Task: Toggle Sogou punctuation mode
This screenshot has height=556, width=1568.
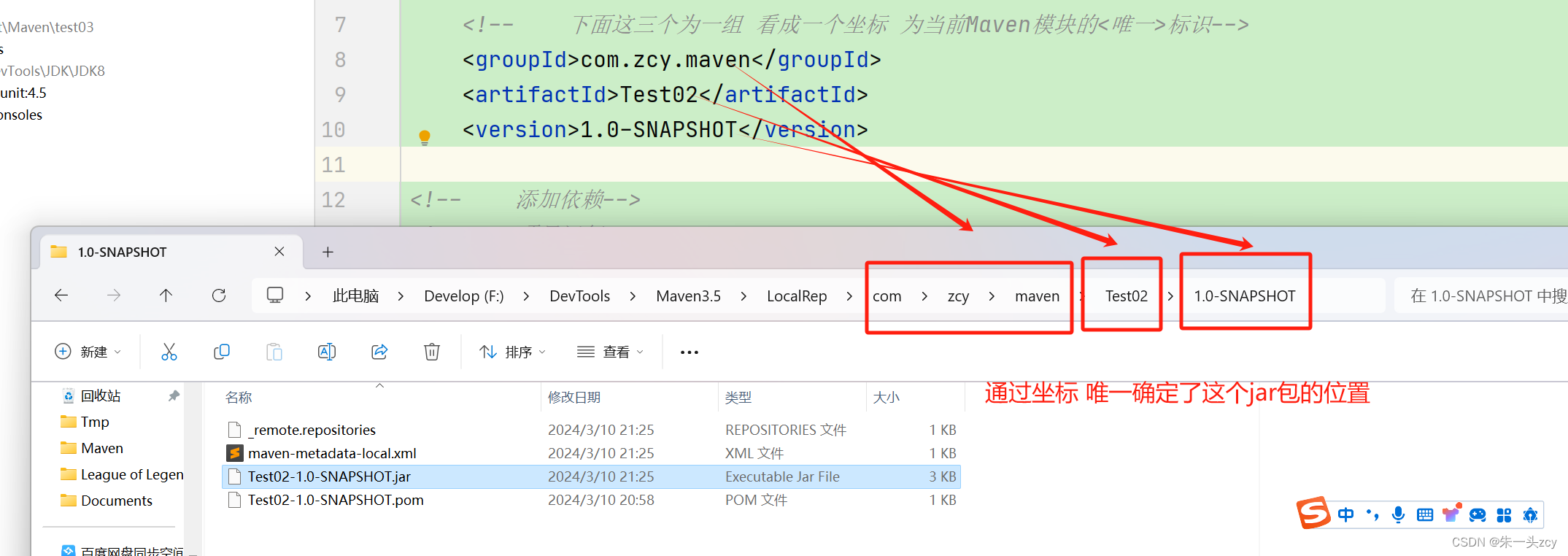Action: click(x=1372, y=515)
